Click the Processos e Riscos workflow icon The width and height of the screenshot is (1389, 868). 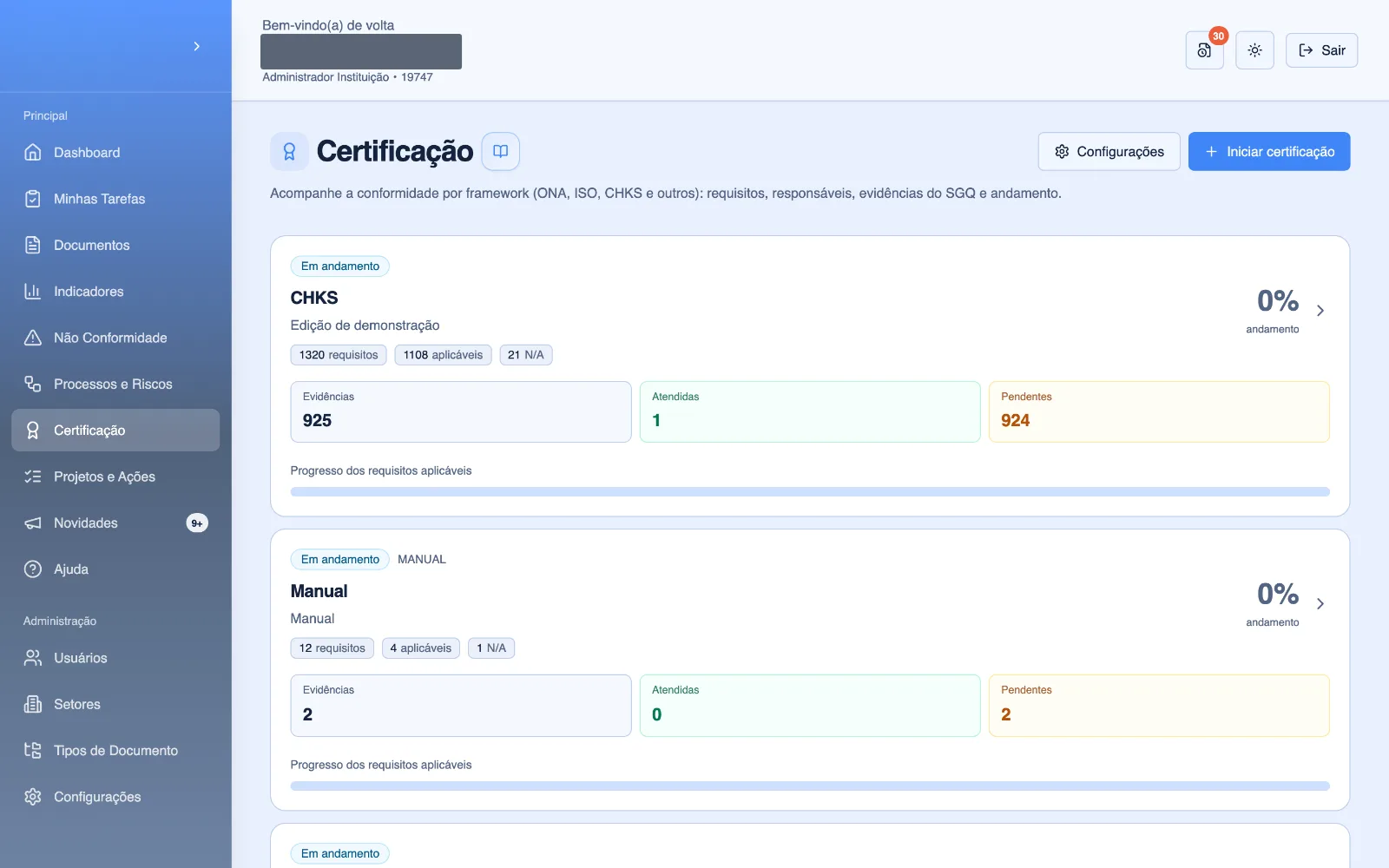point(33,384)
